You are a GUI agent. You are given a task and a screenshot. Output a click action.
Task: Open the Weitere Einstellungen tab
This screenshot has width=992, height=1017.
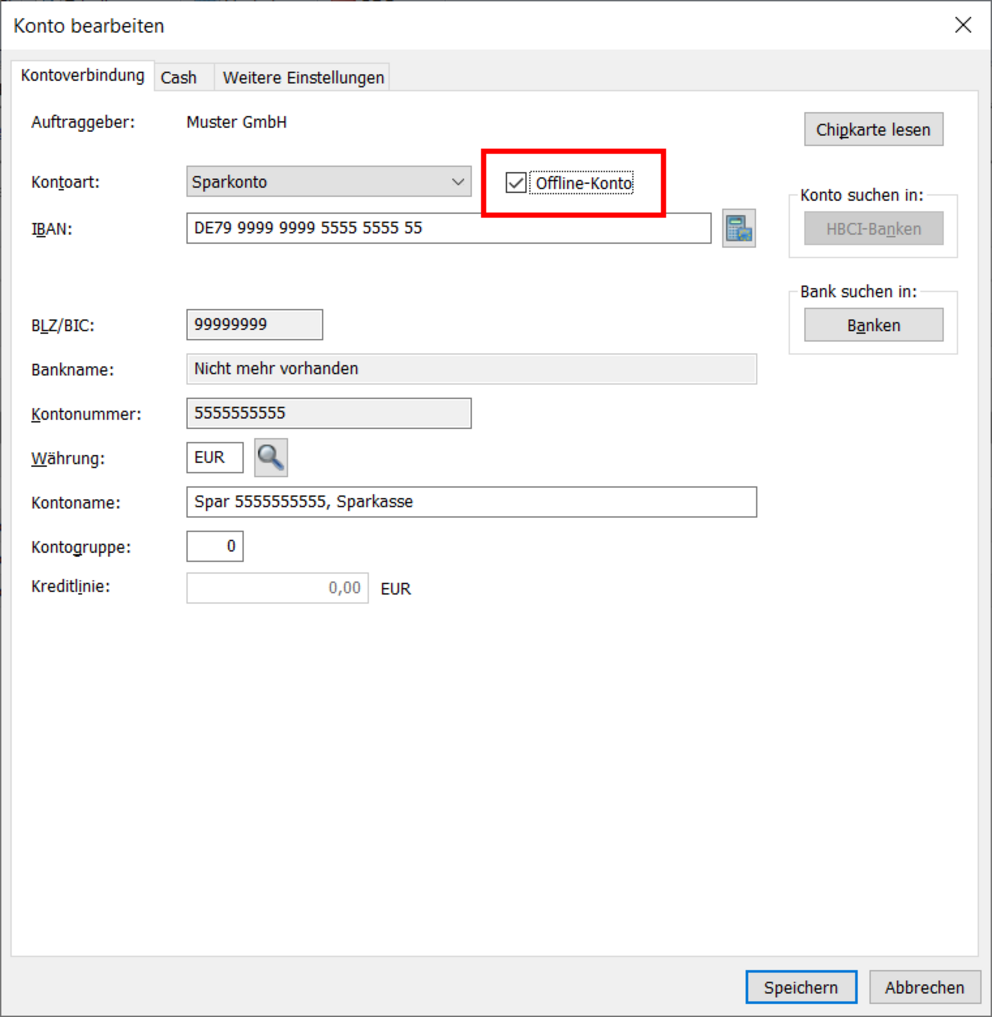(303, 77)
